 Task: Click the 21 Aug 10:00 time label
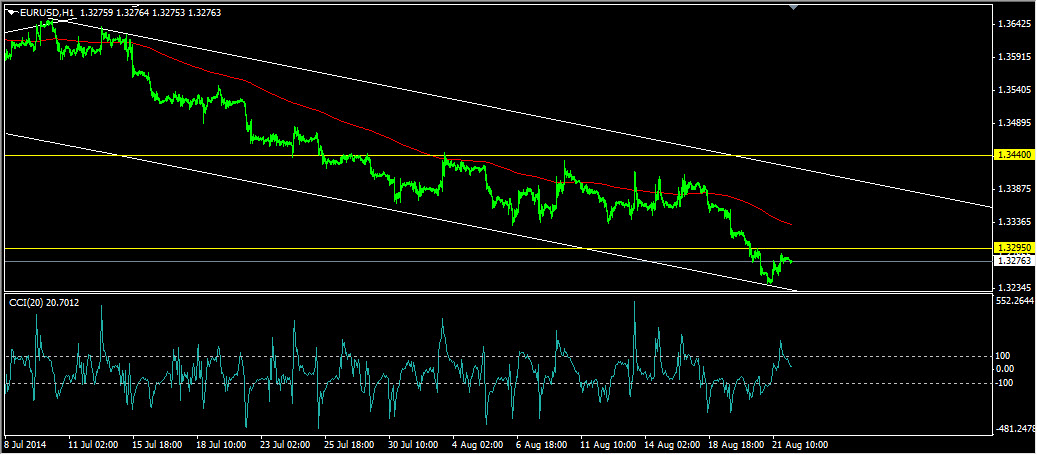click(799, 444)
